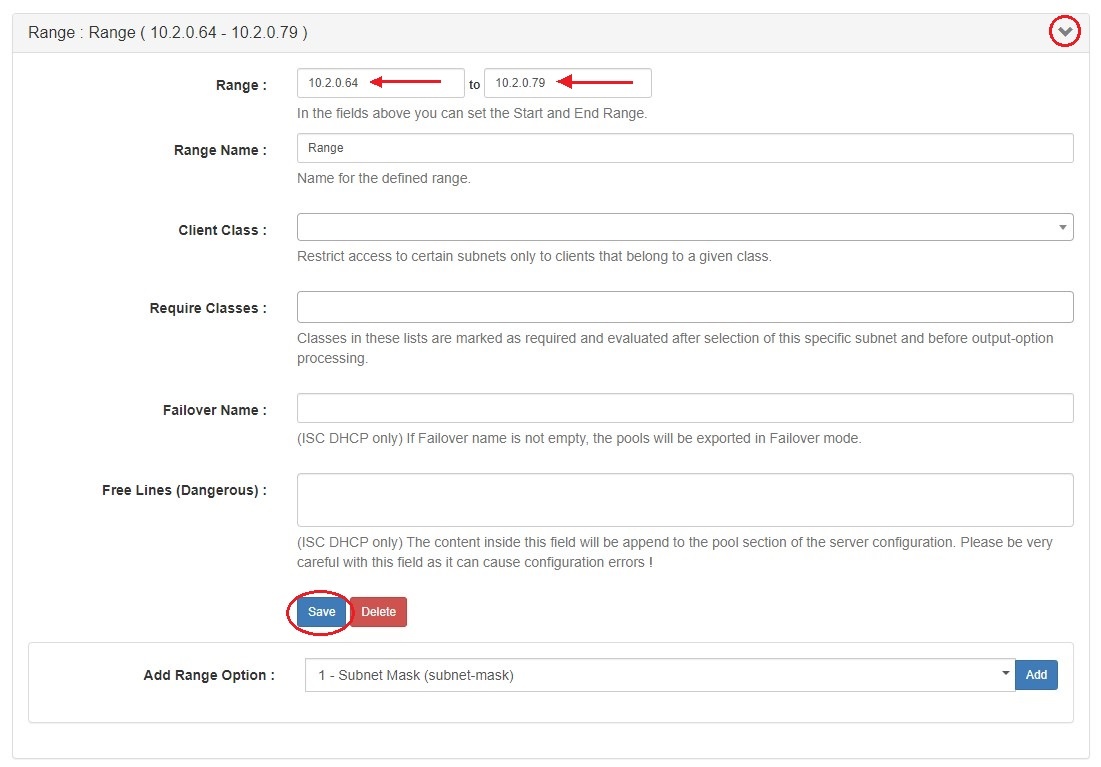Click the range end field showing 10.2.0.79
This screenshot has width=1101, height=767.
click(567, 83)
